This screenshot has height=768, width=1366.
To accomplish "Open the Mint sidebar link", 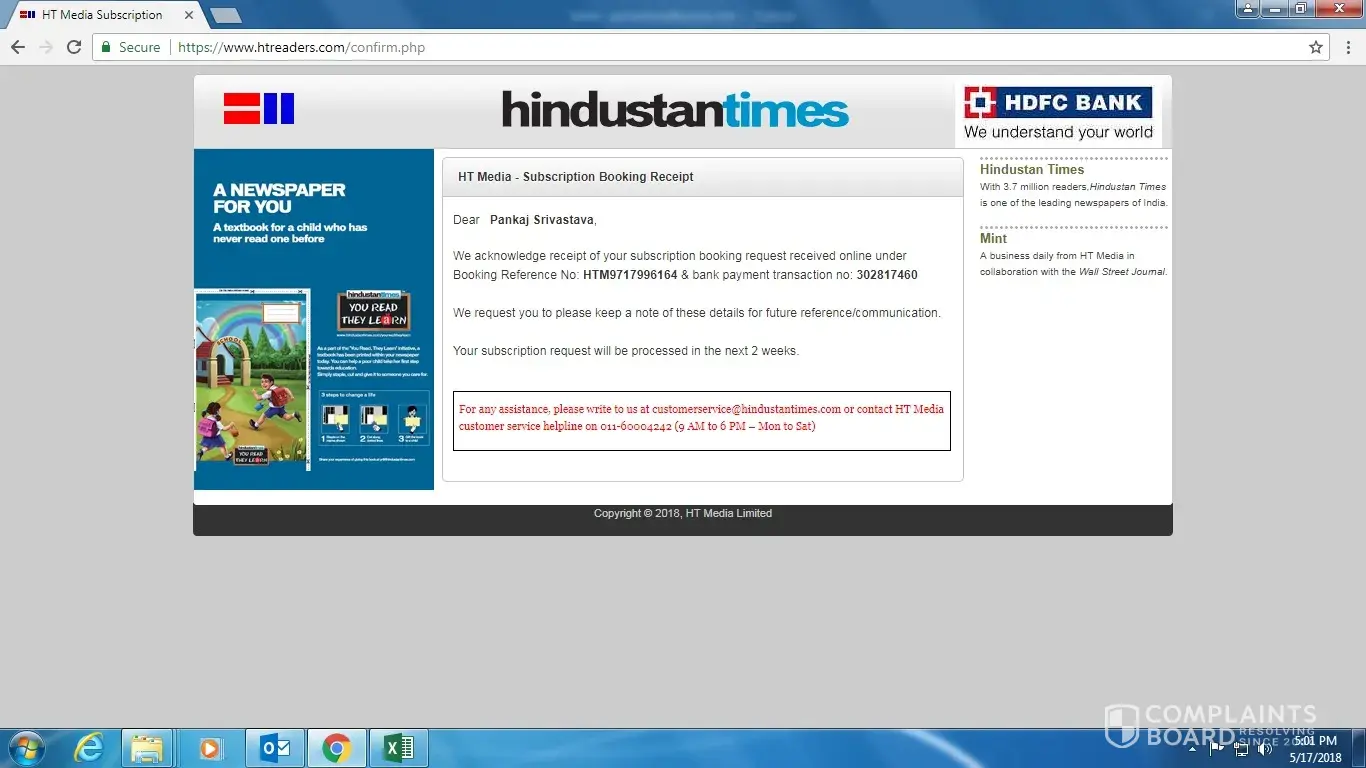I will (993, 238).
